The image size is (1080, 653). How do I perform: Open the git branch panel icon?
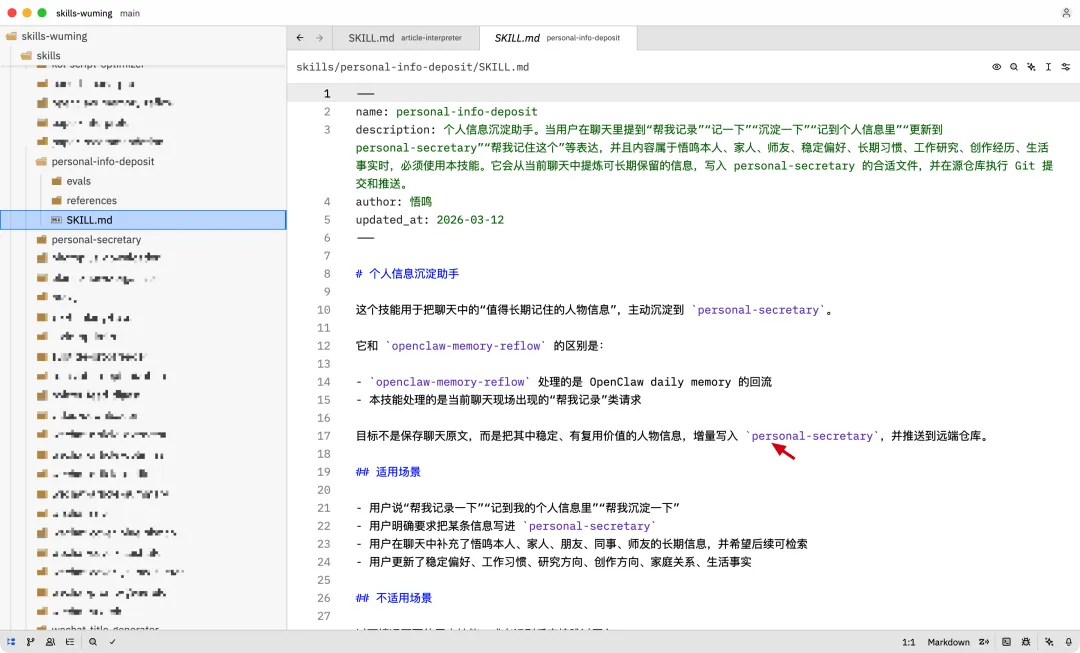30,641
